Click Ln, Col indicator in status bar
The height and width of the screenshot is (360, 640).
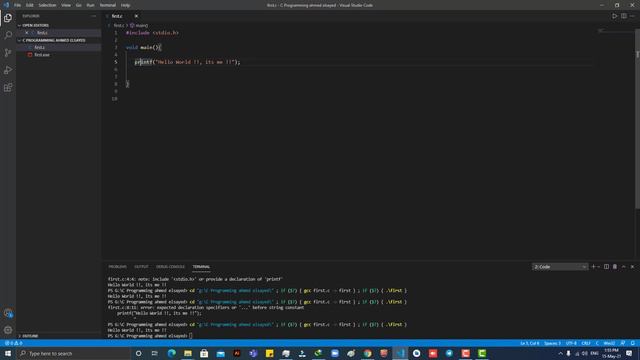pos(529,343)
